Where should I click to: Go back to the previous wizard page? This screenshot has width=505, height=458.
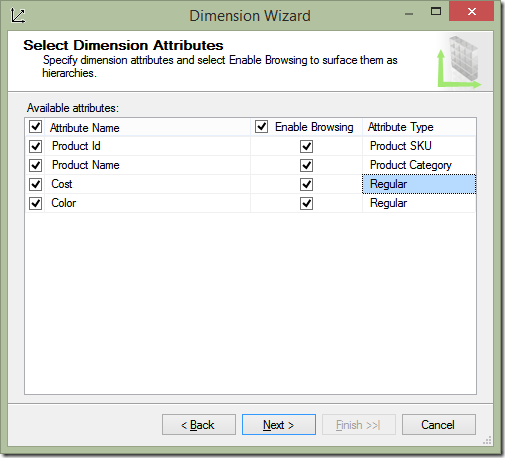point(199,425)
